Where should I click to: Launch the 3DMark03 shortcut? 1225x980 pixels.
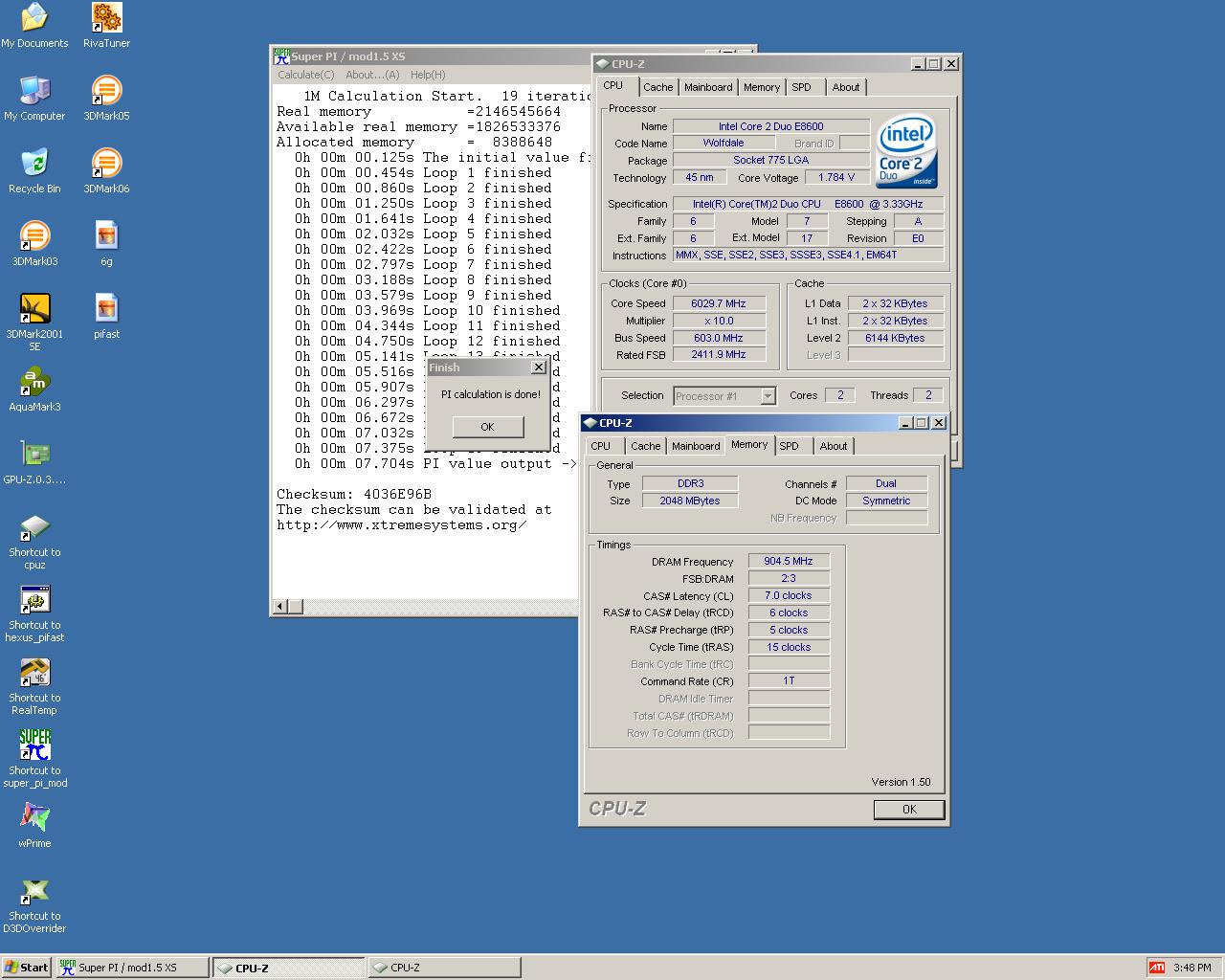pos(34,244)
